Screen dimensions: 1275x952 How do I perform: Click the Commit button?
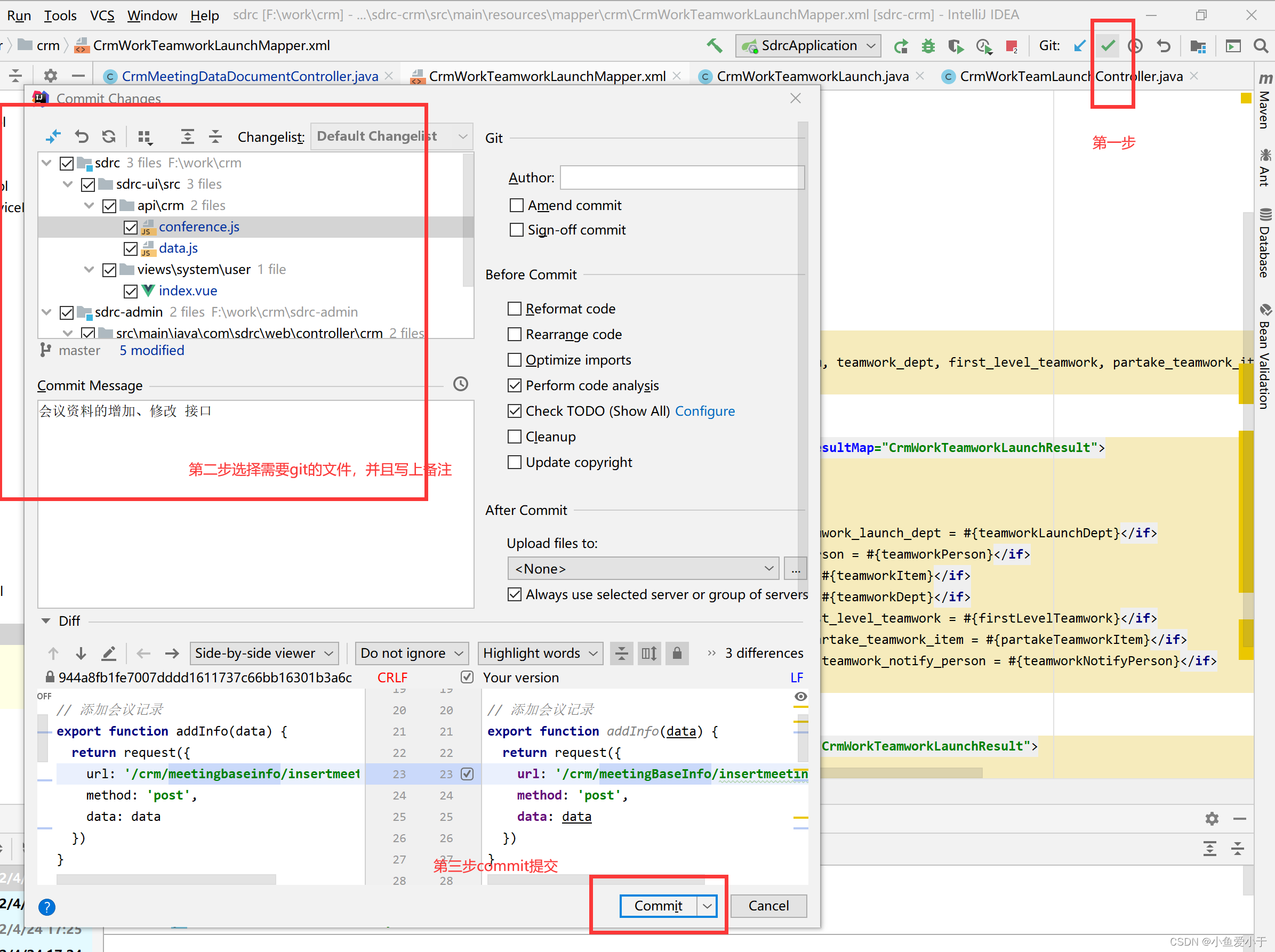[657, 906]
